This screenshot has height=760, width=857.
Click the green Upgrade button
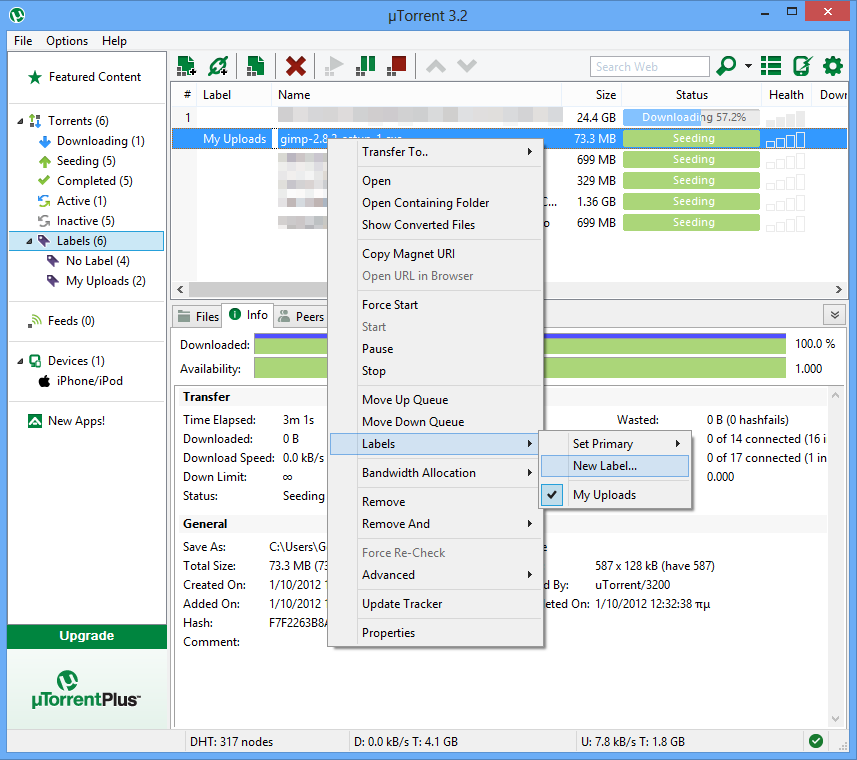(x=87, y=636)
